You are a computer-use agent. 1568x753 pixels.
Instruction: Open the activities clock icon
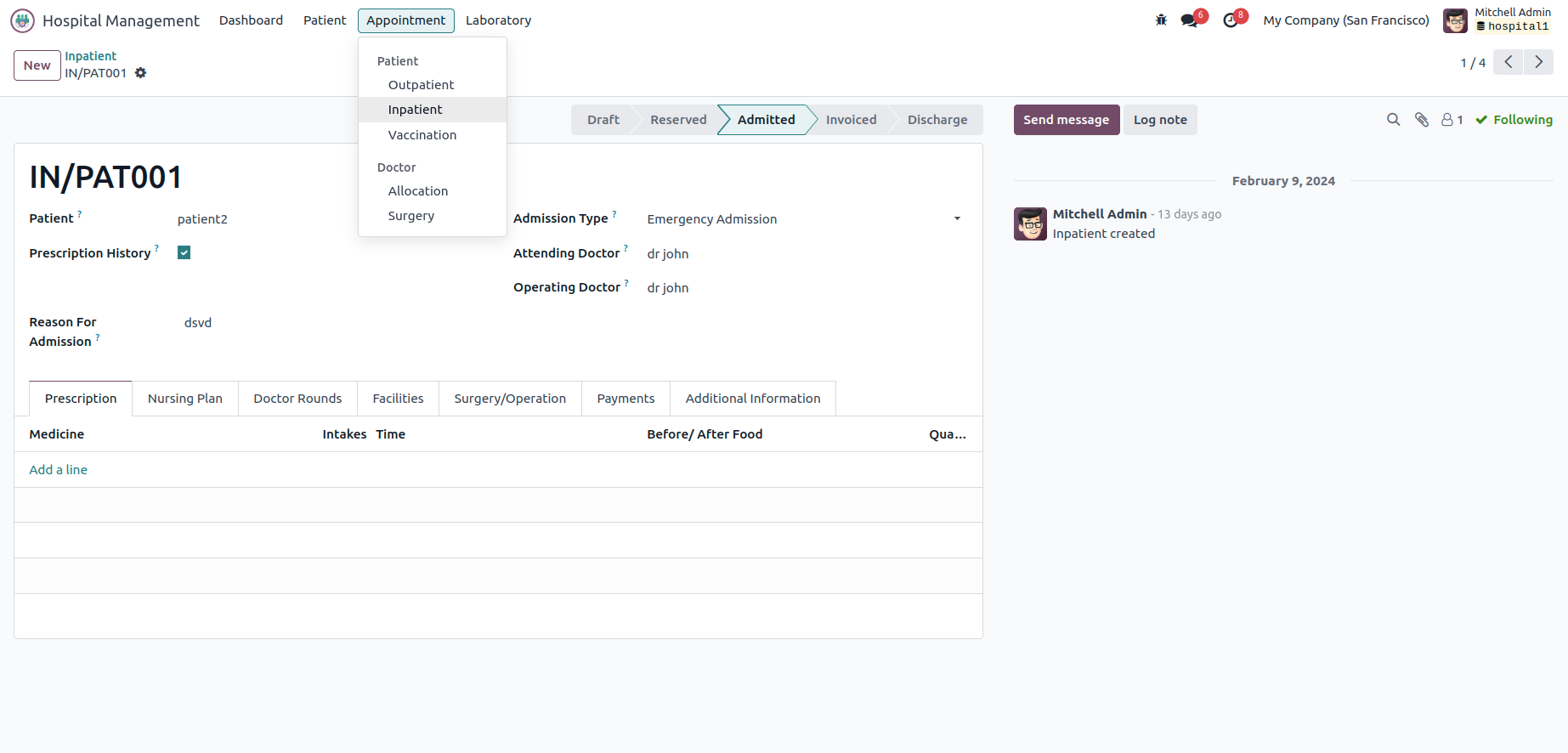click(x=1230, y=20)
